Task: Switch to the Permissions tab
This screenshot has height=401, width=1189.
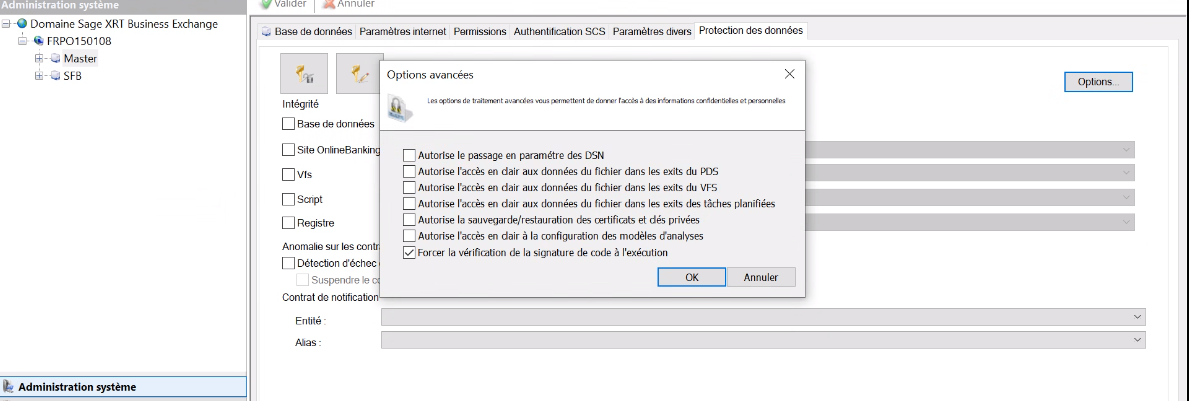Action: click(x=480, y=31)
